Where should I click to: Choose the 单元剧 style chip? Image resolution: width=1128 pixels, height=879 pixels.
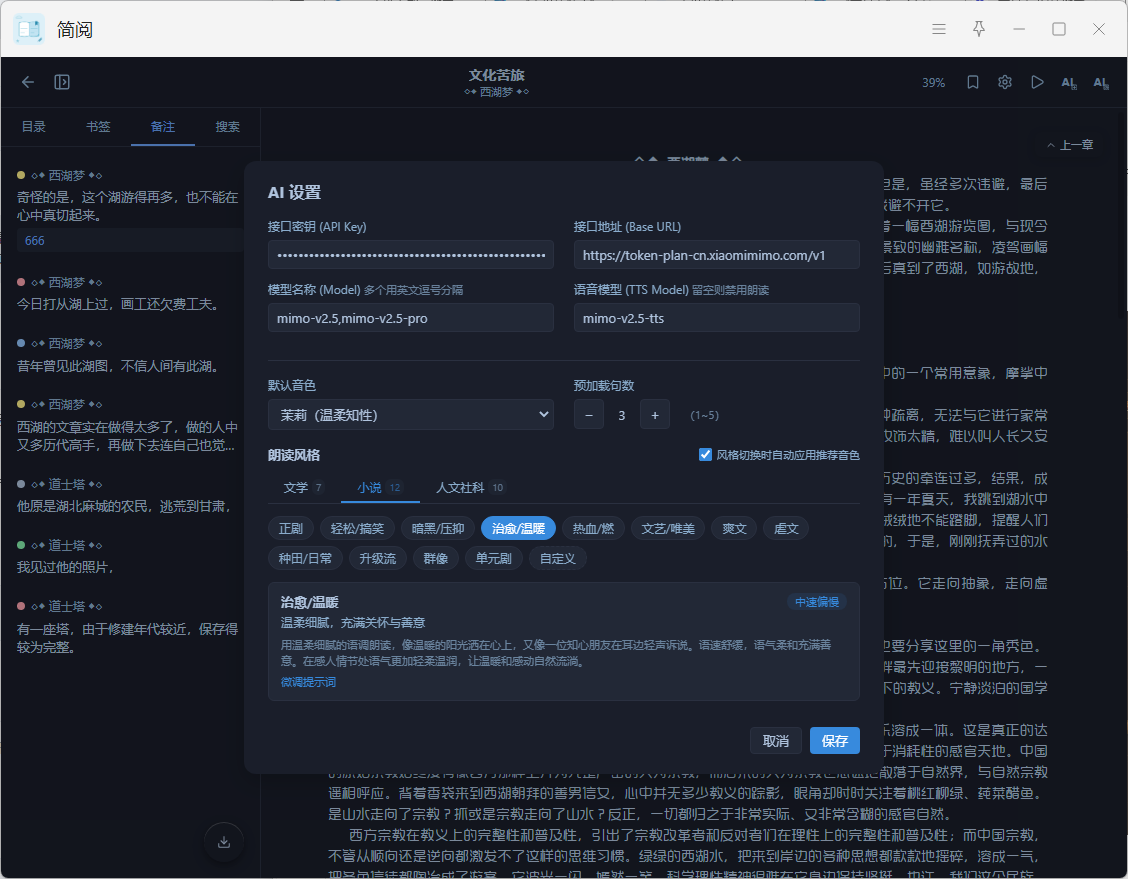[494, 558]
